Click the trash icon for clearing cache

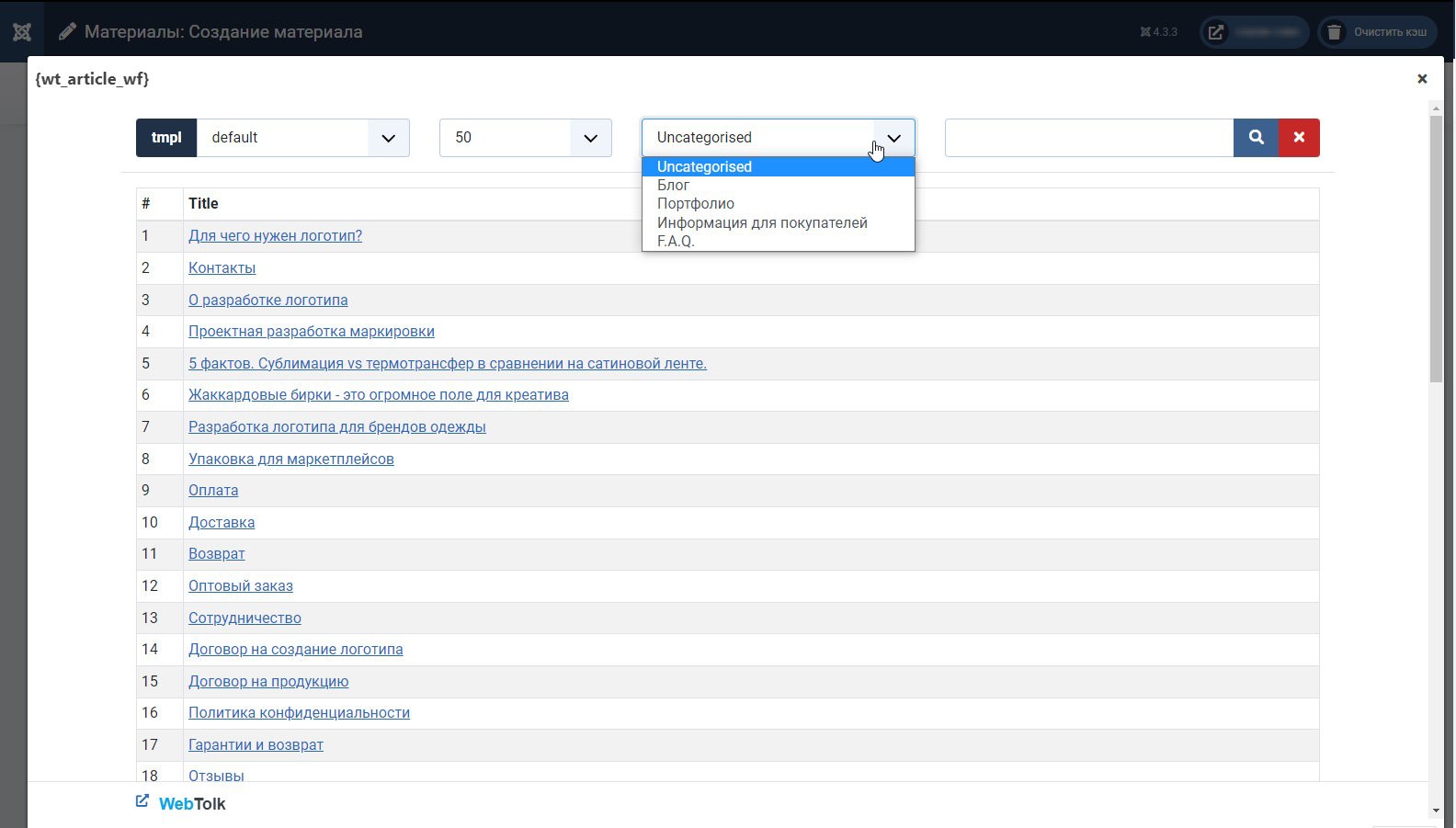pos(1334,32)
